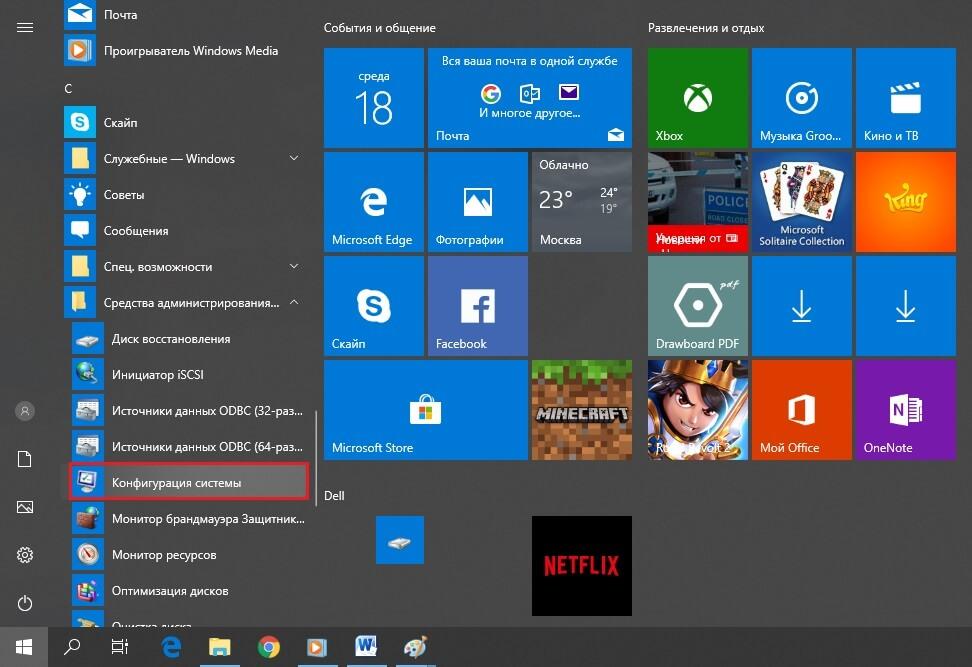Click the Power button in Start
The height and width of the screenshot is (667, 972).
coord(25,603)
